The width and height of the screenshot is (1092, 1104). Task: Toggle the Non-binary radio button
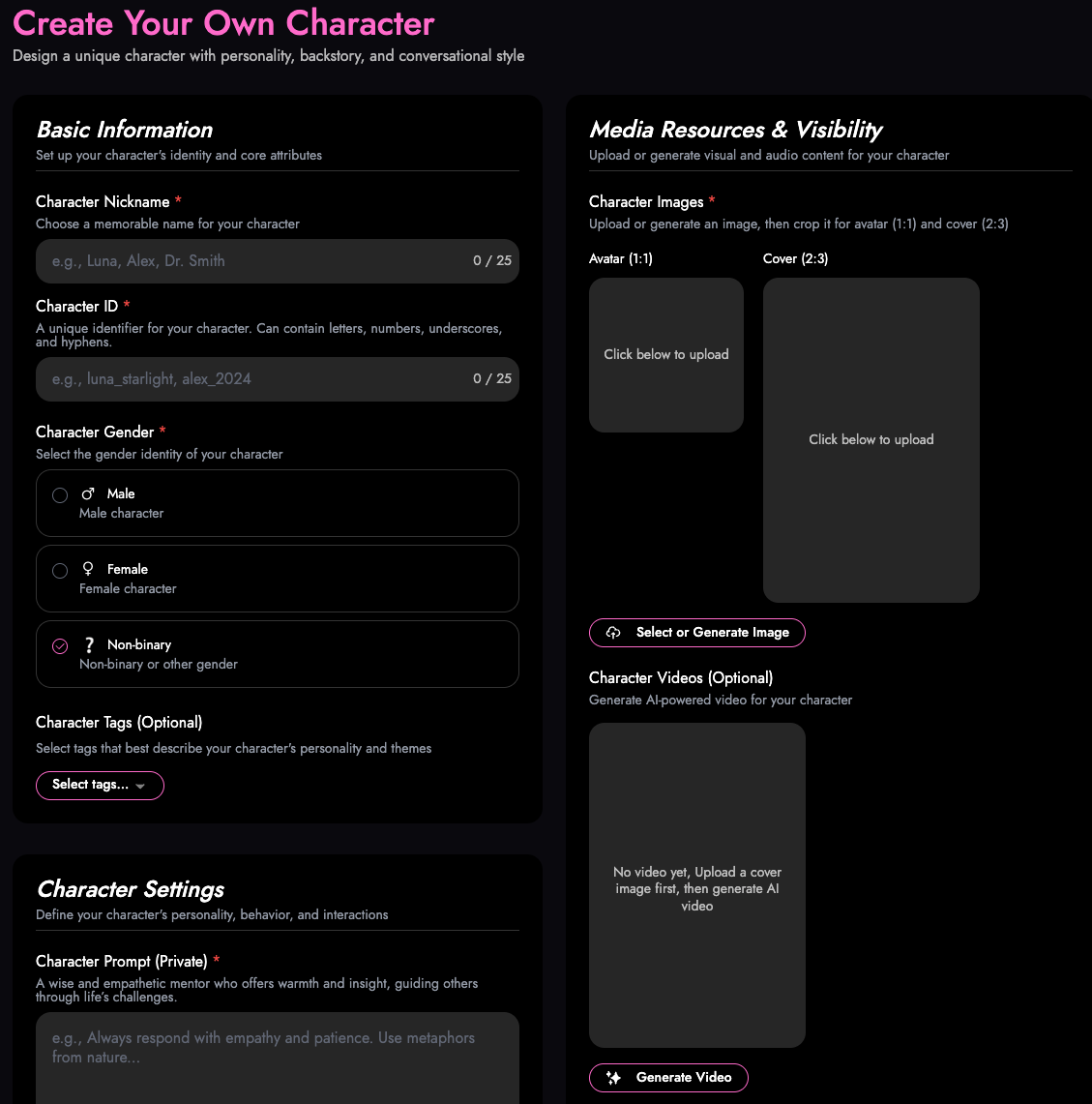click(60, 646)
